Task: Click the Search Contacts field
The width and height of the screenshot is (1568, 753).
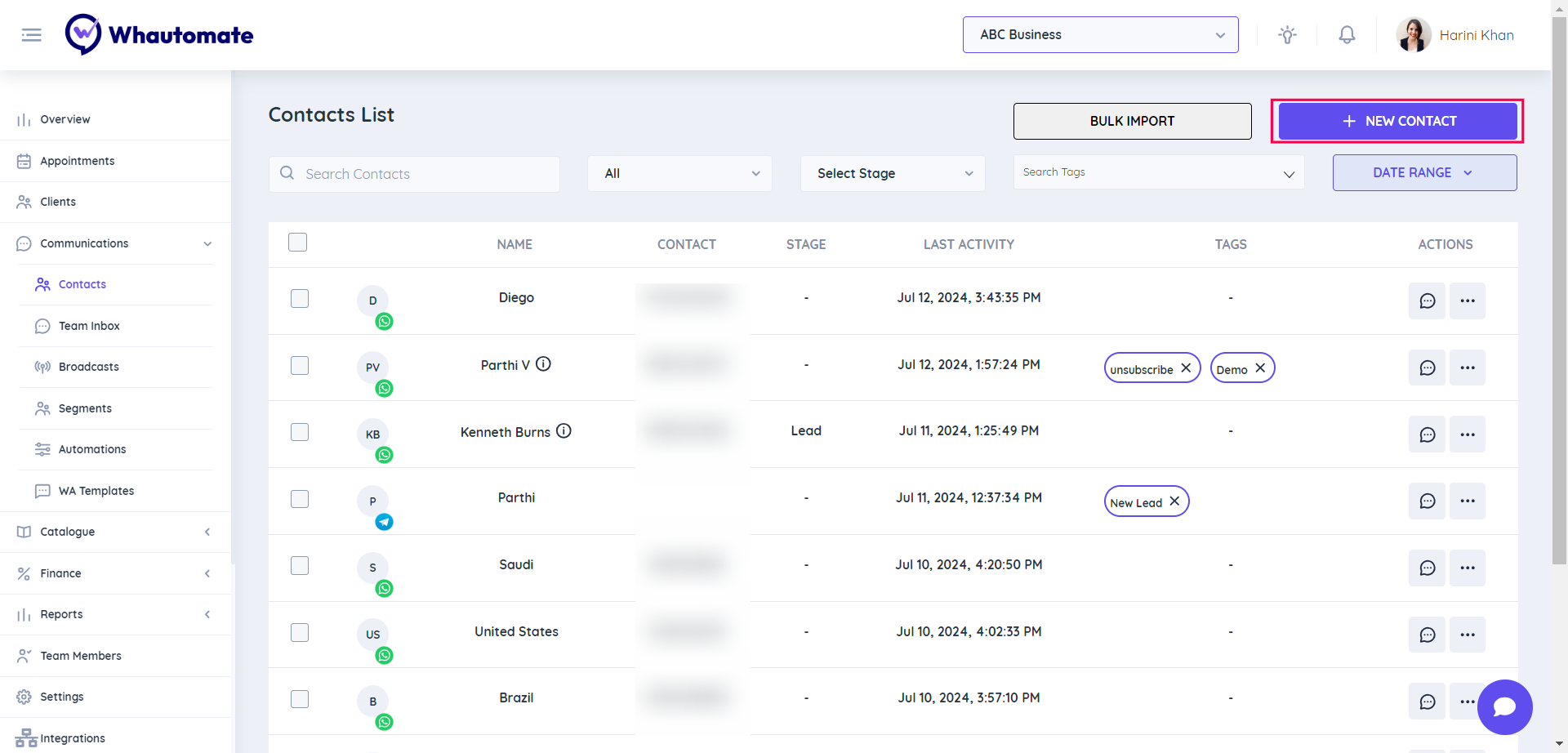Action: click(425, 174)
